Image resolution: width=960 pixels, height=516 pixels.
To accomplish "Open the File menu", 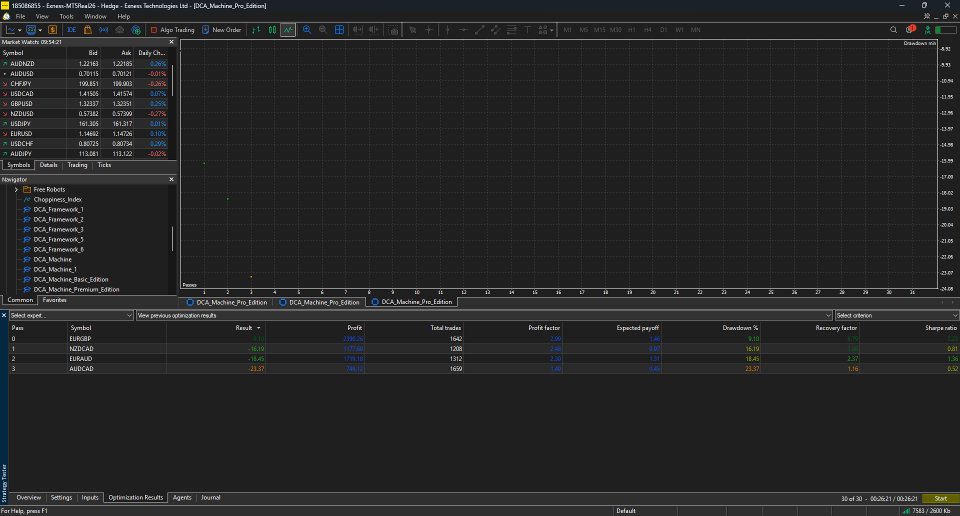I will (x=20, y=17).
